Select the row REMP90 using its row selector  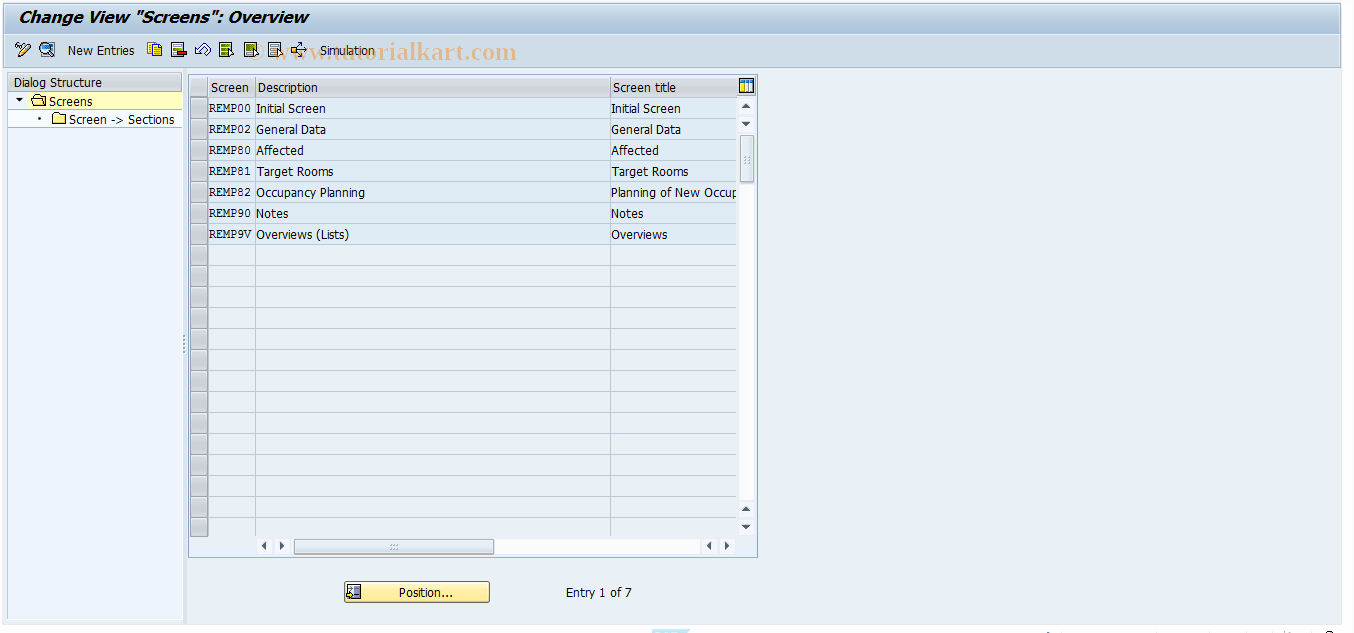click(x=199, y=213)
